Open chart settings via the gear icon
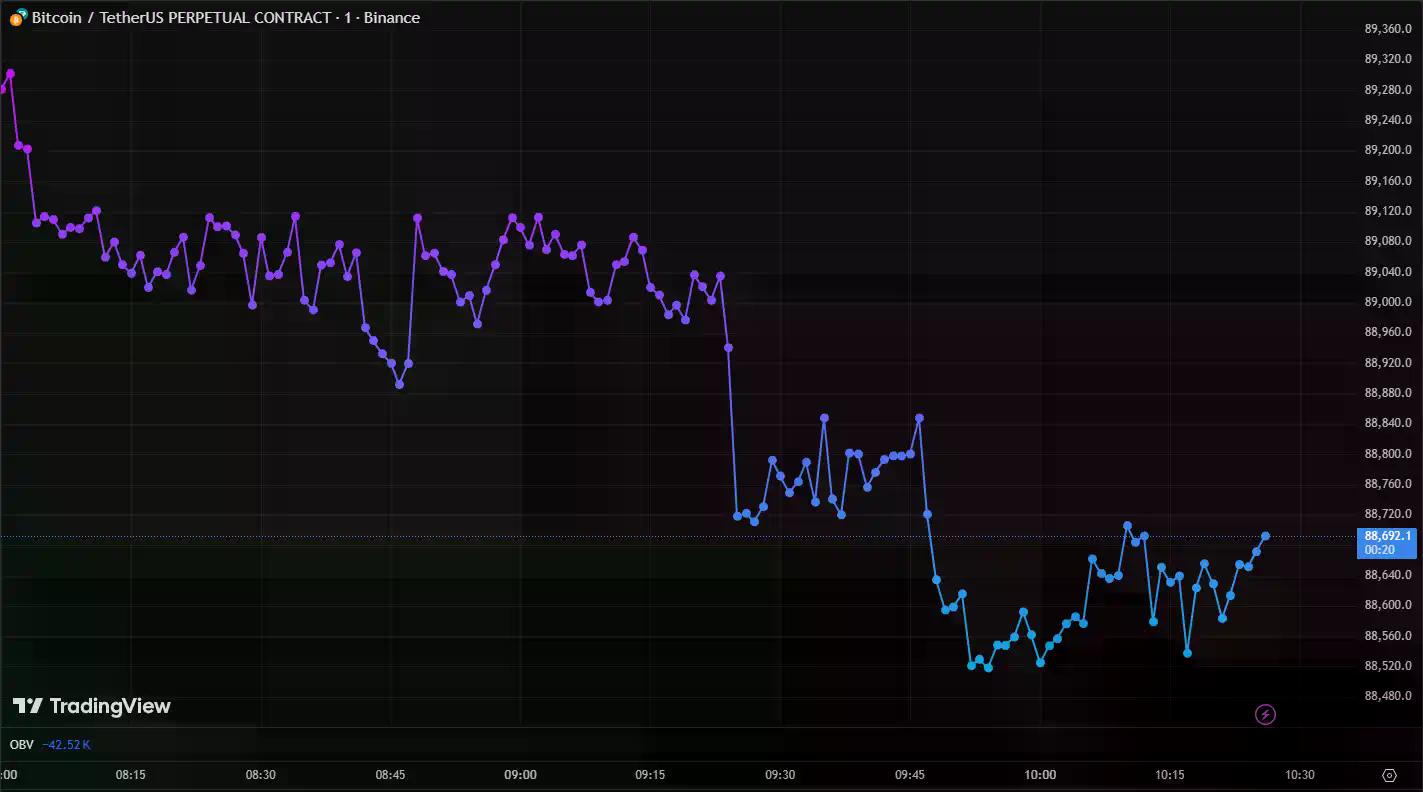 [1389, 775]
